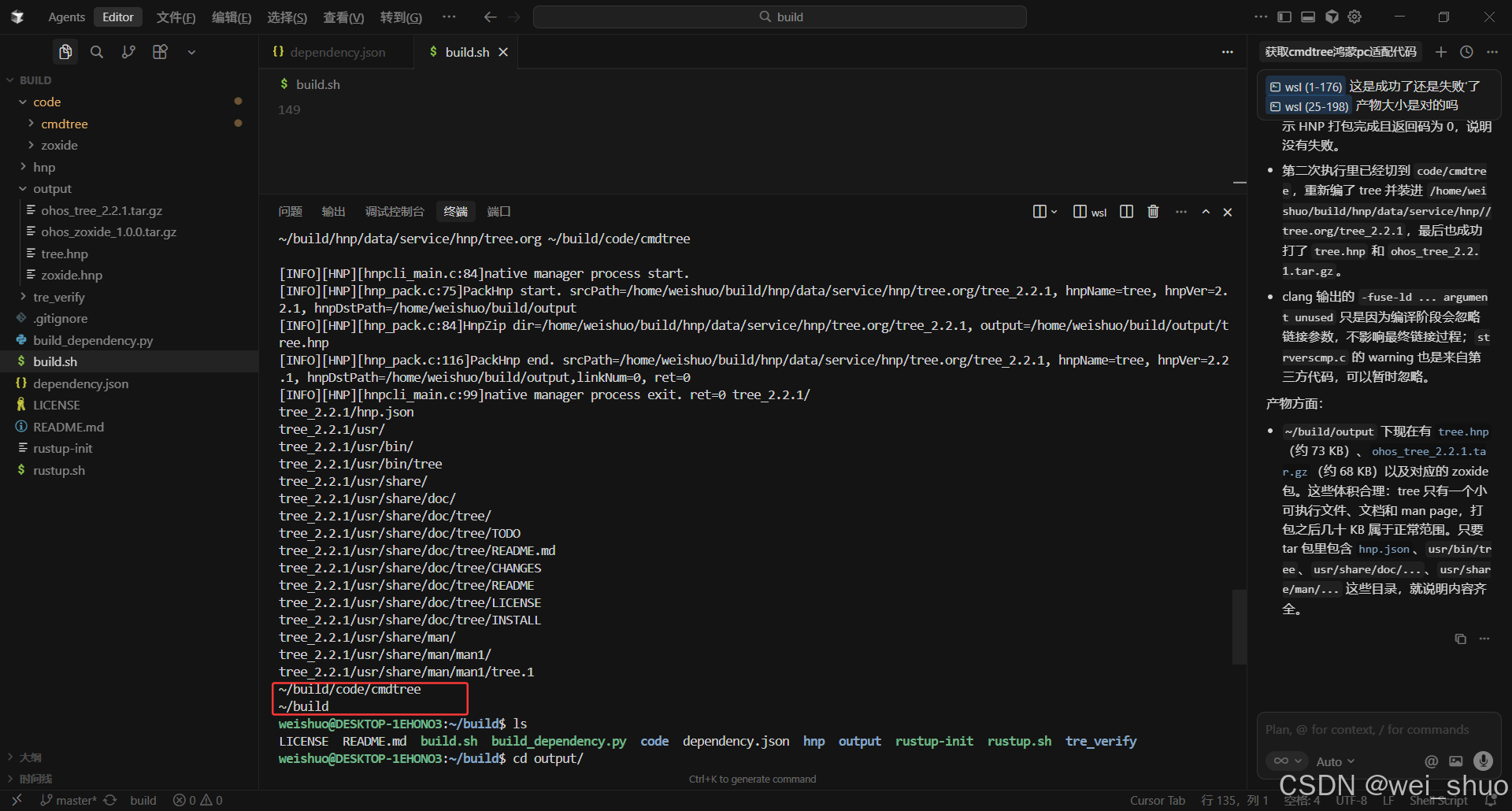Expand the additional sidebar views chevron

191,52
